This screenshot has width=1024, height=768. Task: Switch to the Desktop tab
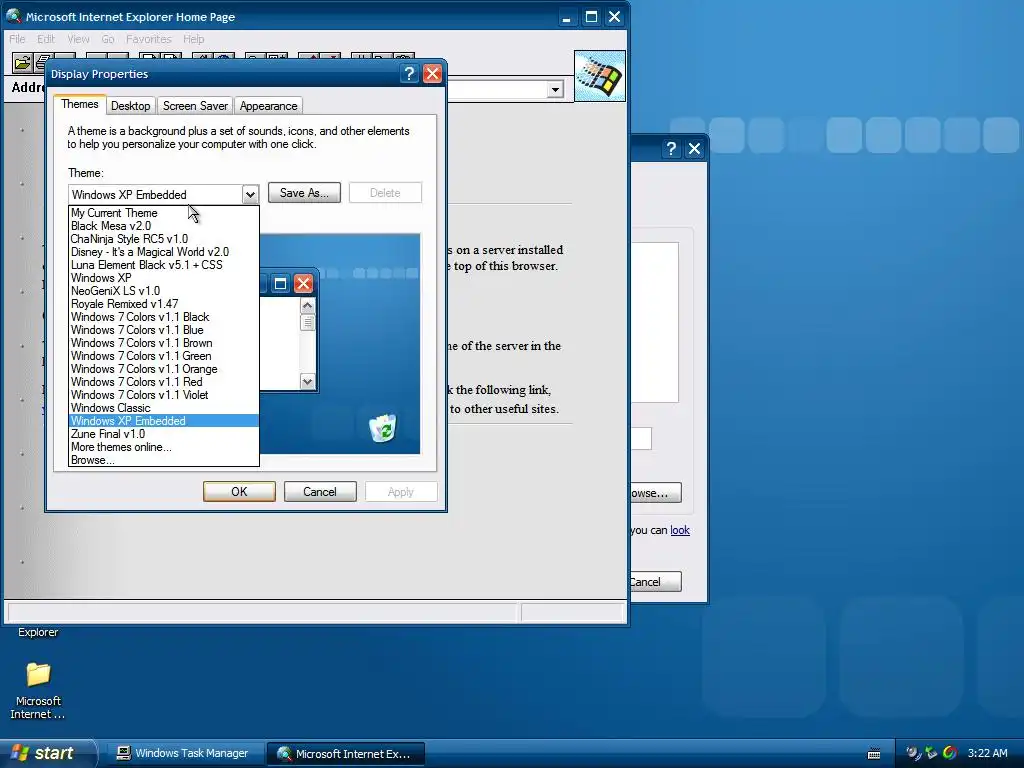(131, 106)
